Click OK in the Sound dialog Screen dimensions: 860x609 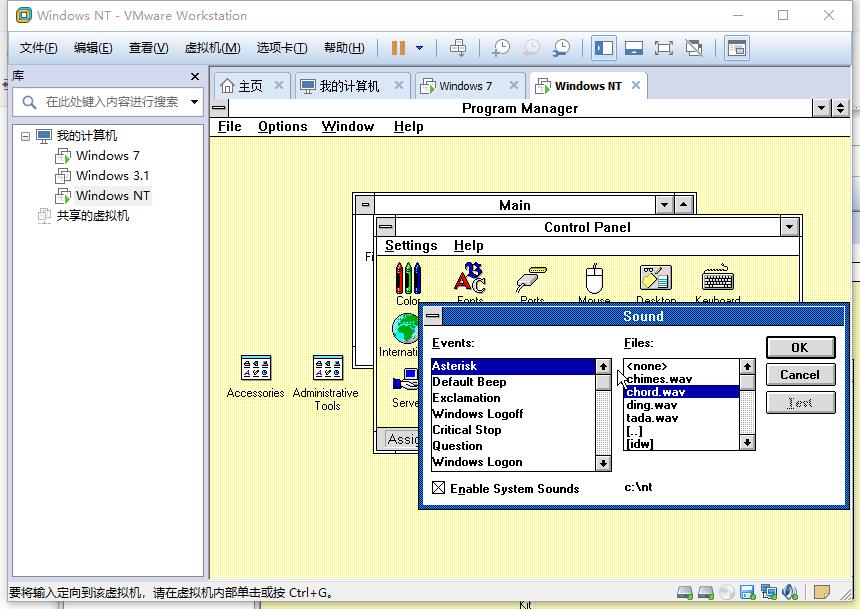pos(800,347)
